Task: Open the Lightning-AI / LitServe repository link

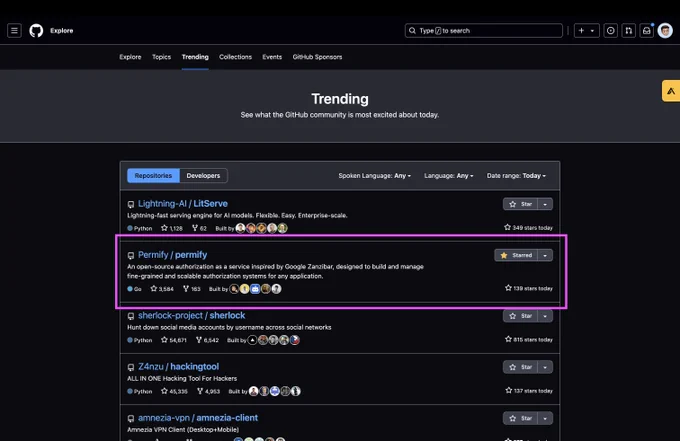Action: coord(183,203)
